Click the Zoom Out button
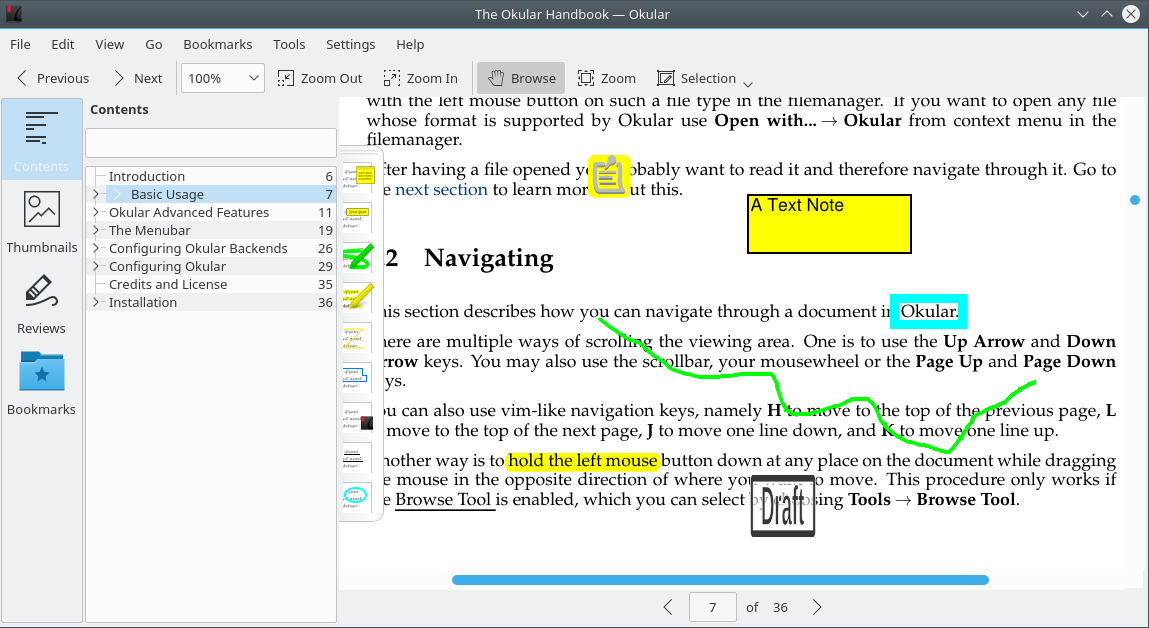The image size is (1149, 628). coord(320,78)
